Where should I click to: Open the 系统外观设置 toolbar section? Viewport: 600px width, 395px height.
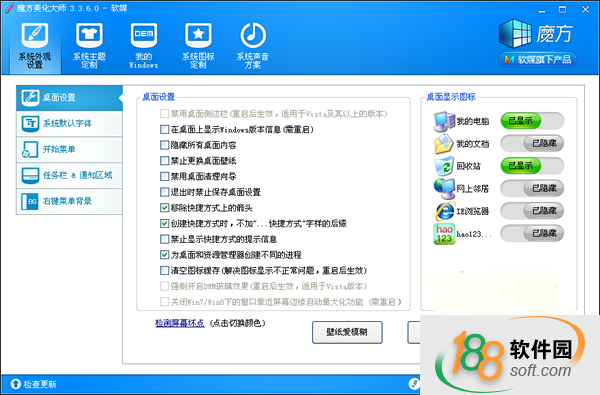(x=35, y=46)
